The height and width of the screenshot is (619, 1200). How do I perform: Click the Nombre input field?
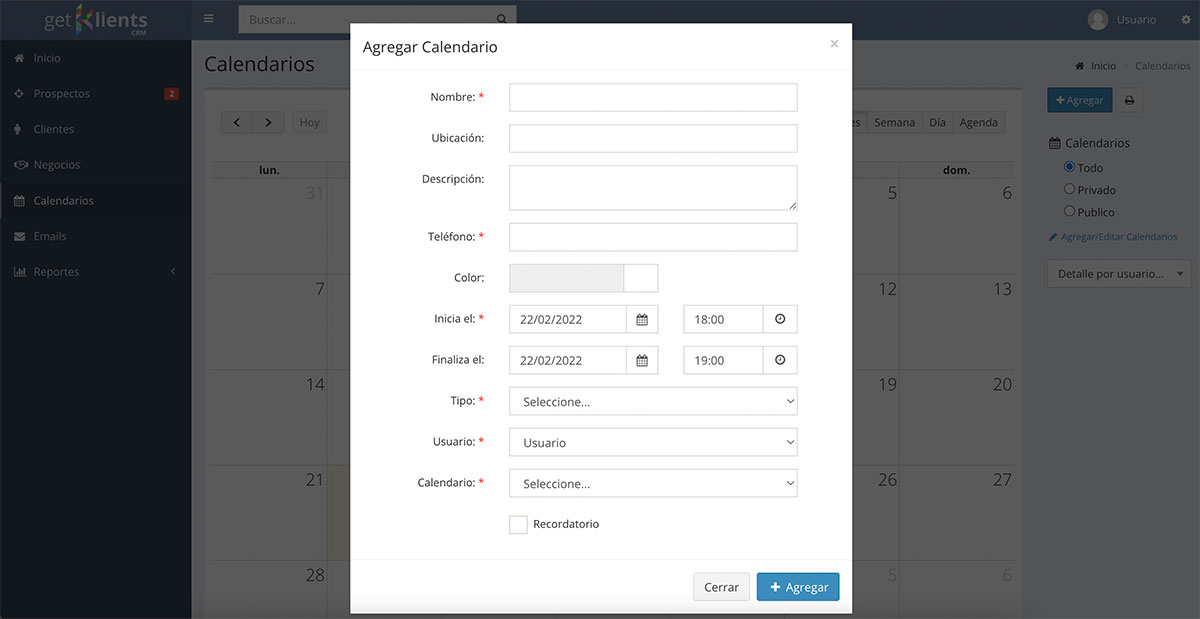tap(653, 97)
